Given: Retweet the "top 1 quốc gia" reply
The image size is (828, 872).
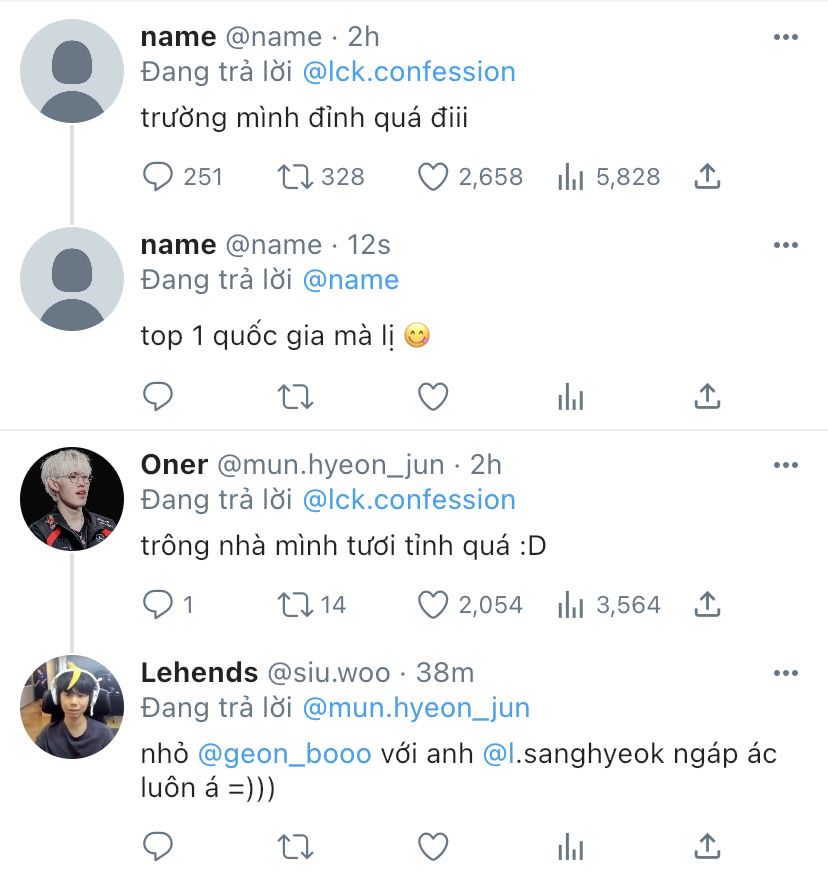Looking at the screenshot, I should 294,397.
